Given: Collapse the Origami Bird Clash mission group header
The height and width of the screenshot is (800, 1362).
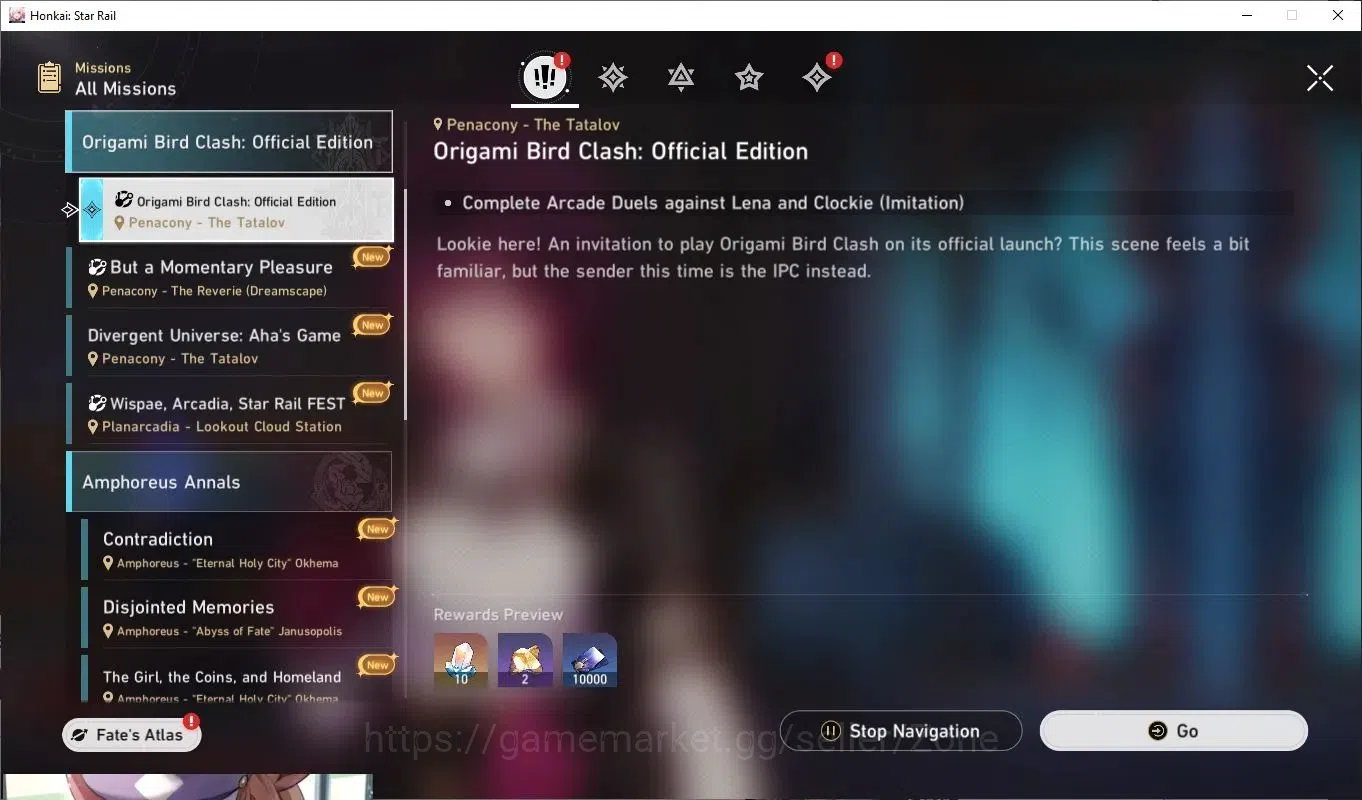Looking at the screenshot, I should point(229,142).
